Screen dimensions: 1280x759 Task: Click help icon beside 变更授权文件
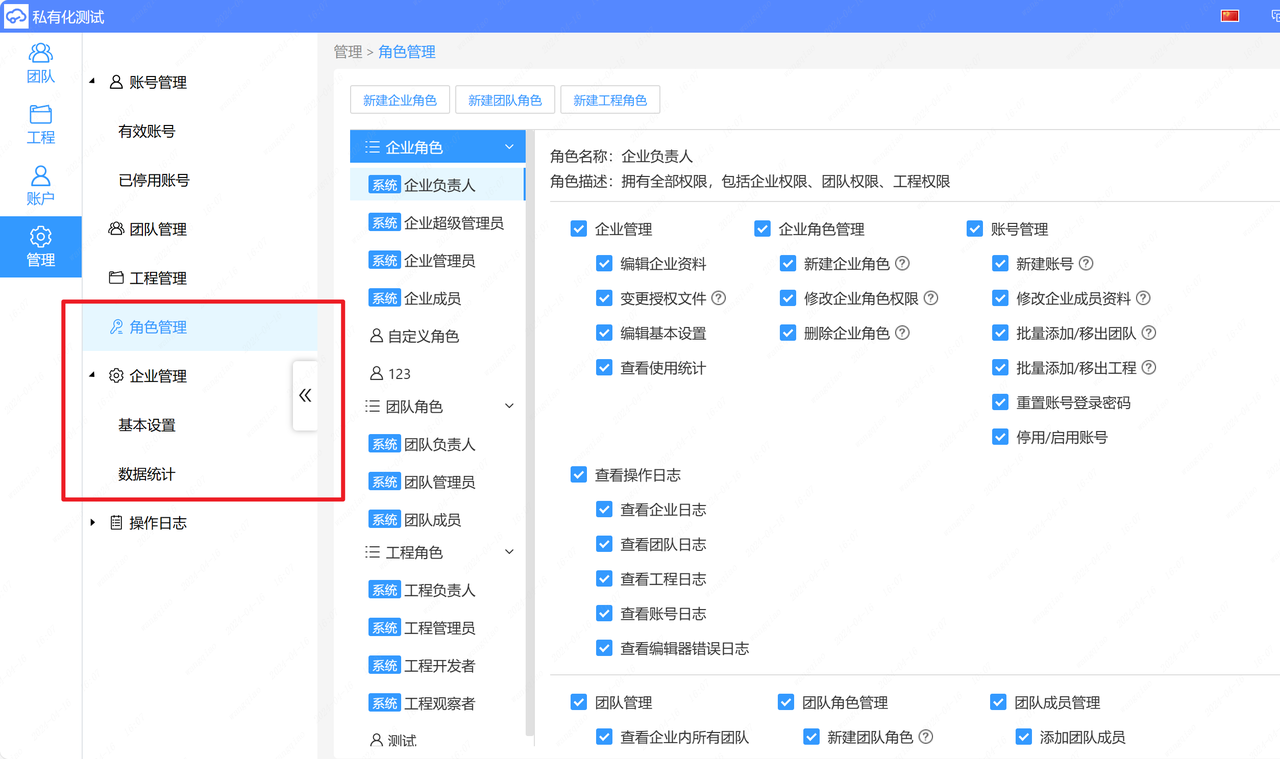click(718, 298)
